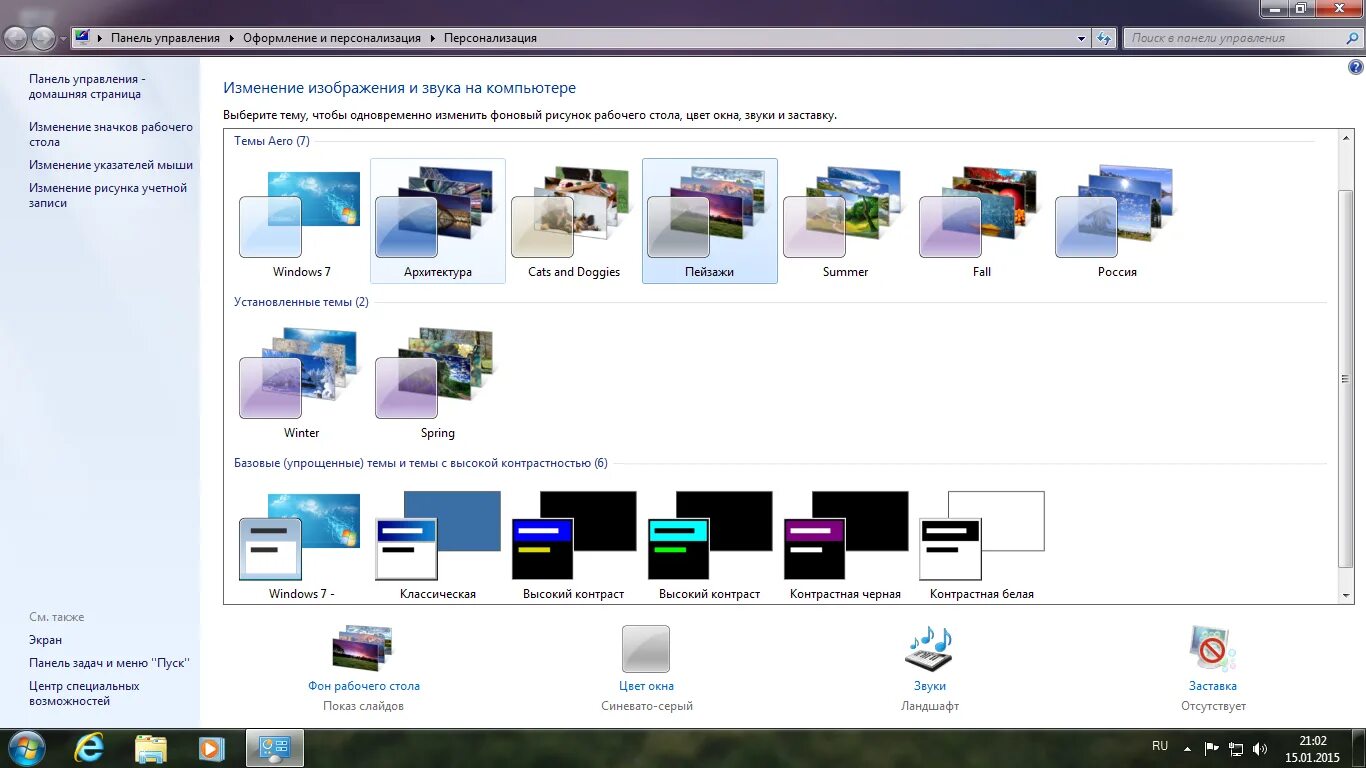1366x768 pixels.
Task: Open Изменение рисунка учетной записи
Action: tap(108, 195)
